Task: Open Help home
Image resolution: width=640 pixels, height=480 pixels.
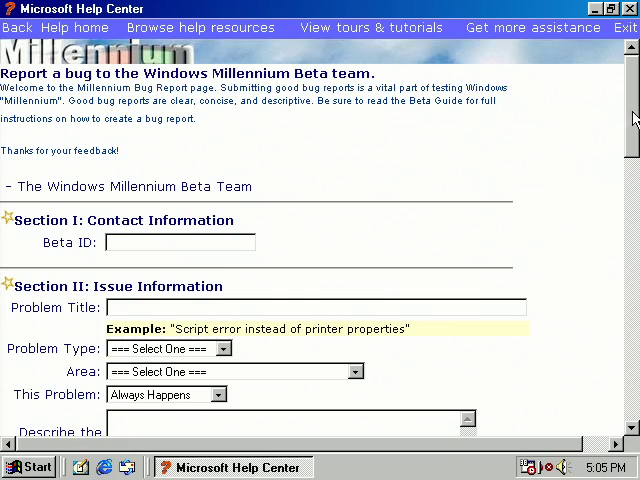Action: (x=75, y=28)
